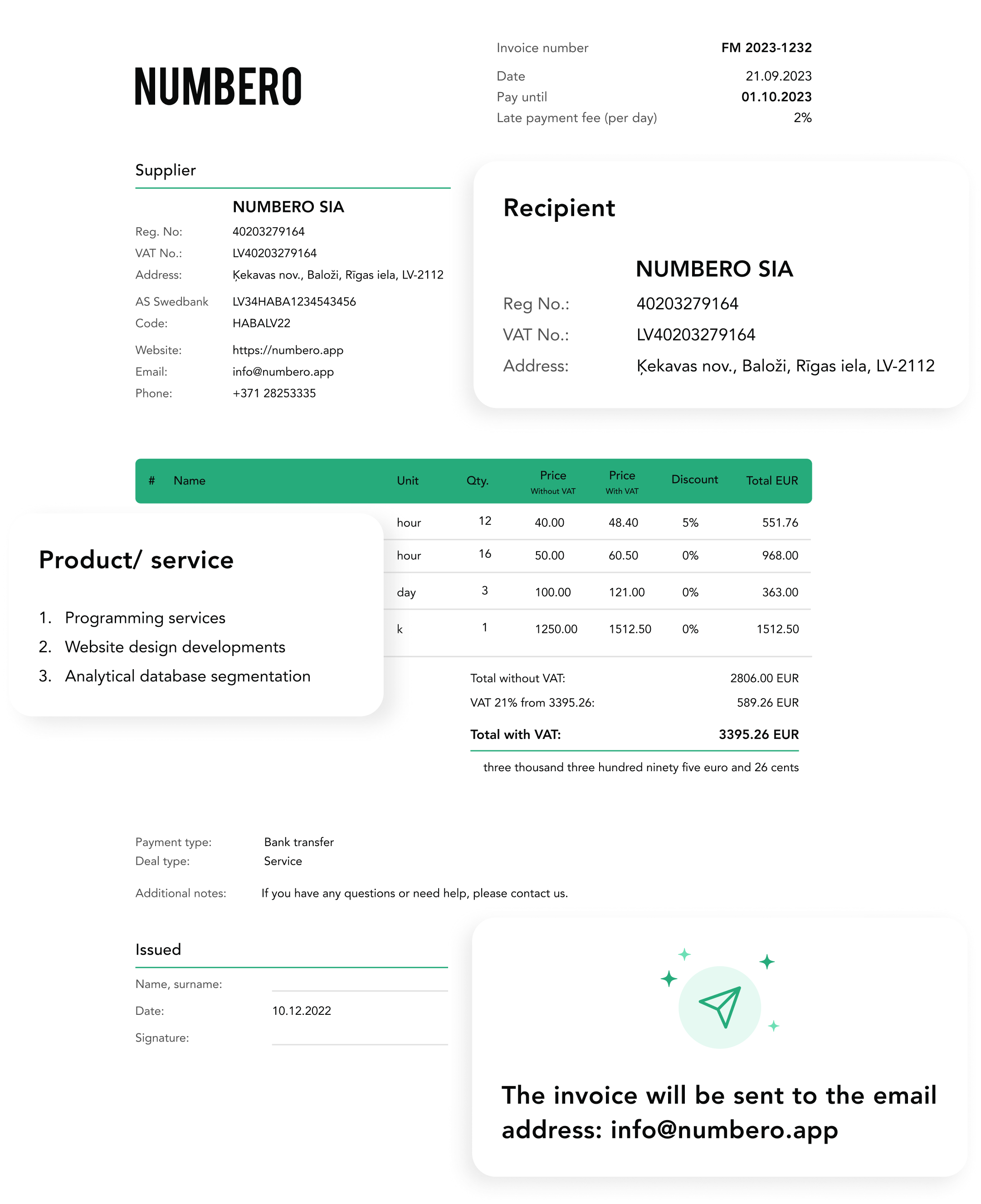981x1204 pixels.
Task: Click the late payment fee 2% value
Action: pyautogui.click(x=802, y=117)
